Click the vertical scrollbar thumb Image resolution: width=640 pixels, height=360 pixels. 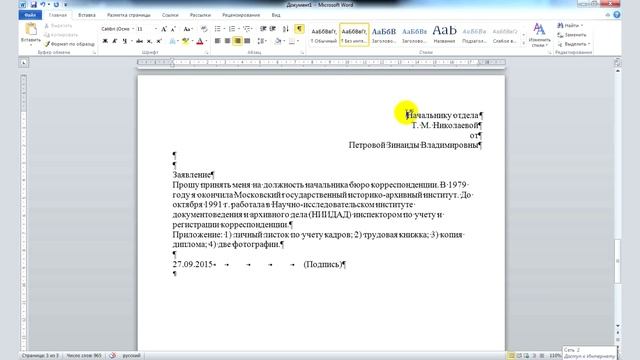click(x=618, y=261)
